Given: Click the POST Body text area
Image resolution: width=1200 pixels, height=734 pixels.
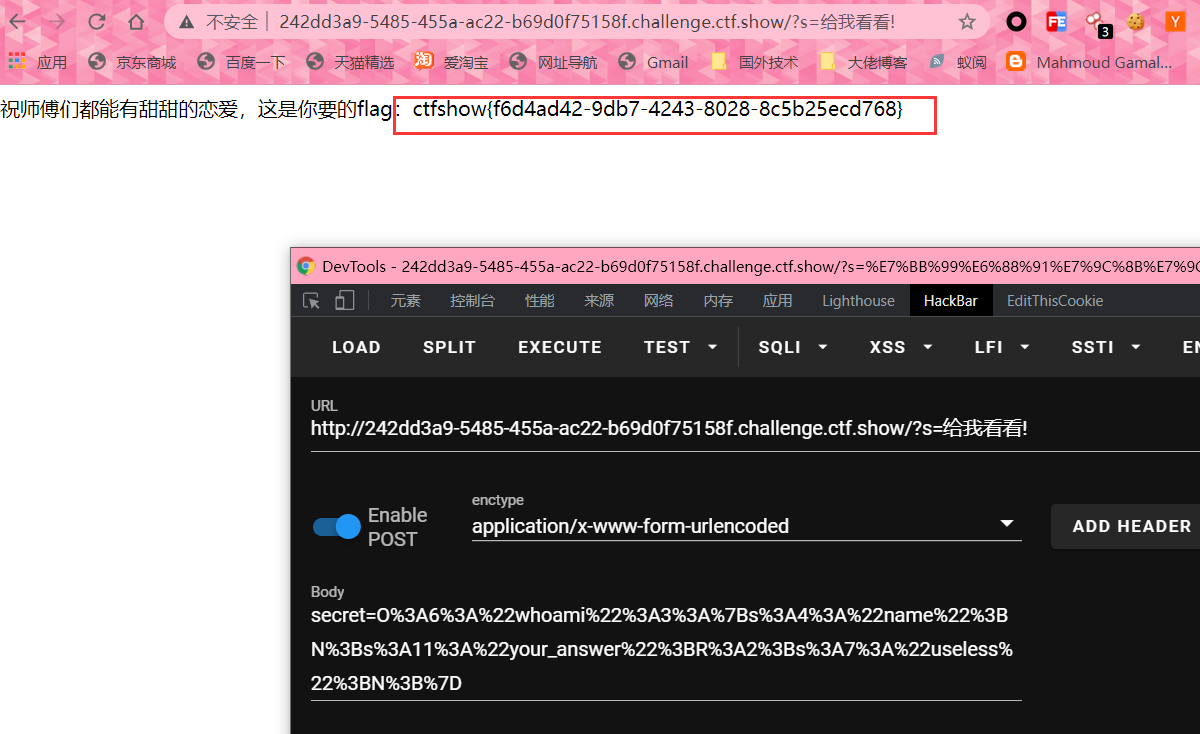Looking at the screenshot, I should [666, 649].
